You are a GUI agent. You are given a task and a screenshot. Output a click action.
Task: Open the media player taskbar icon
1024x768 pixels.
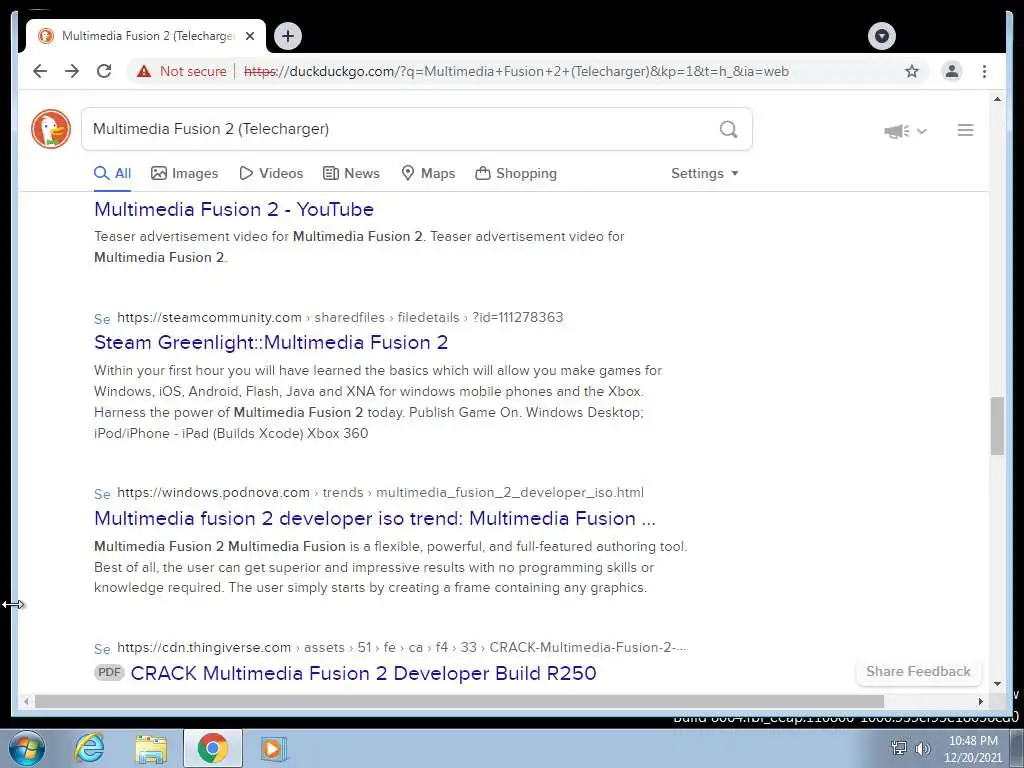(274, 748)
